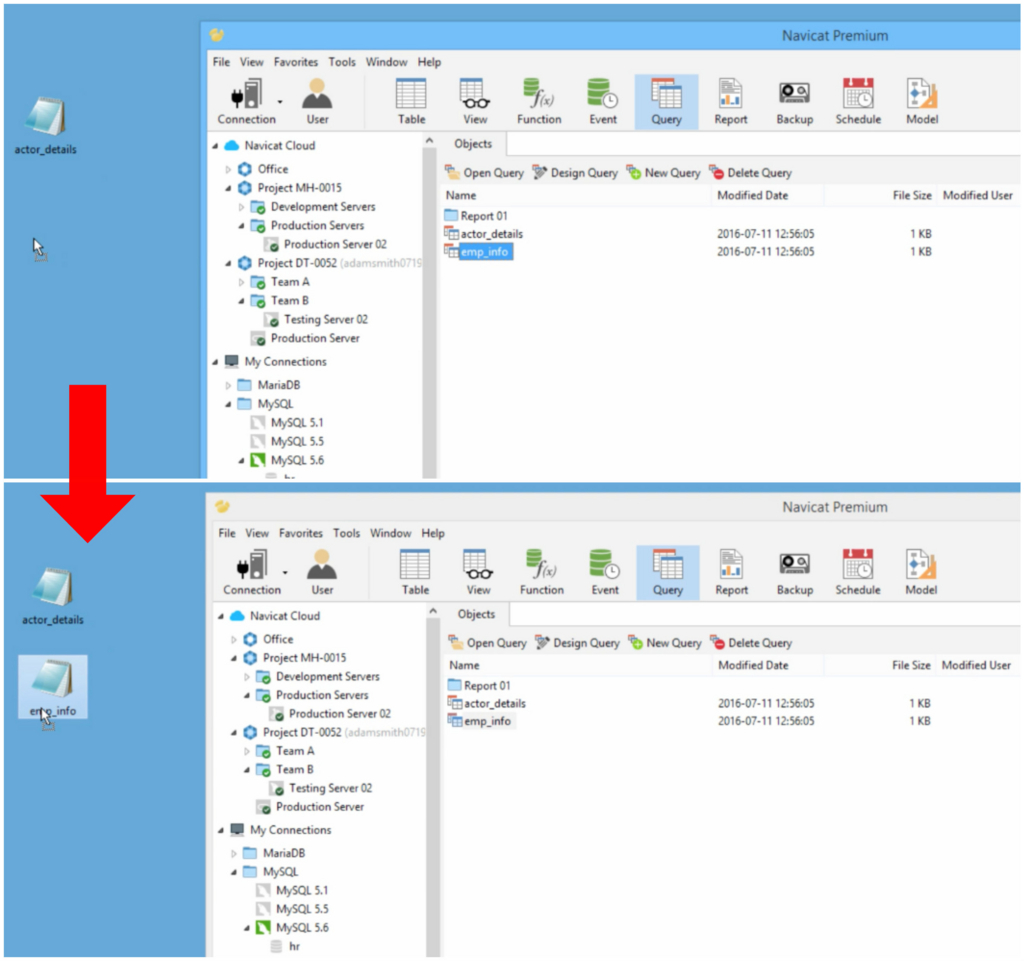
Task: Click the Model icon in the upper window
Action: pos(921,101)
